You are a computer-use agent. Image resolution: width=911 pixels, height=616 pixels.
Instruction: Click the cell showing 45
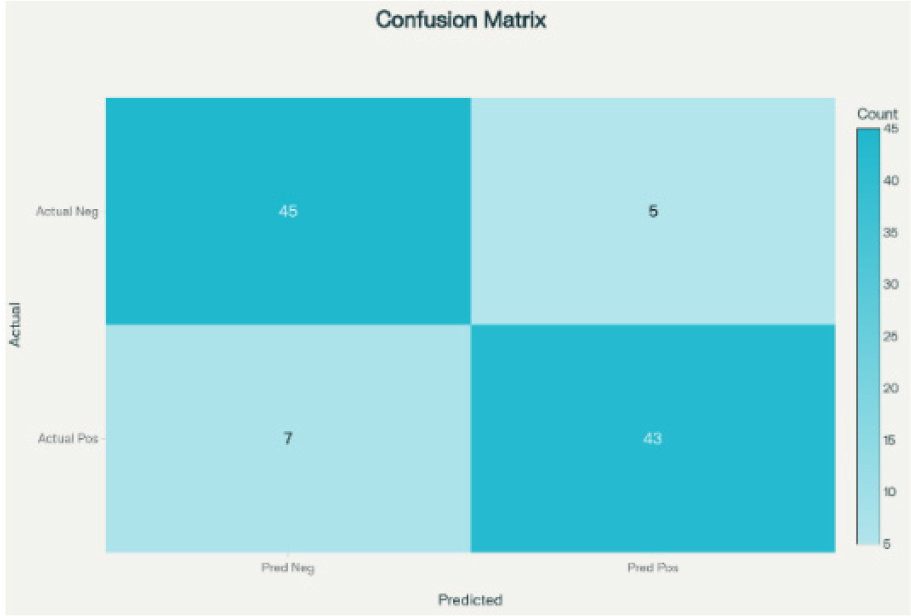(288, 211)
